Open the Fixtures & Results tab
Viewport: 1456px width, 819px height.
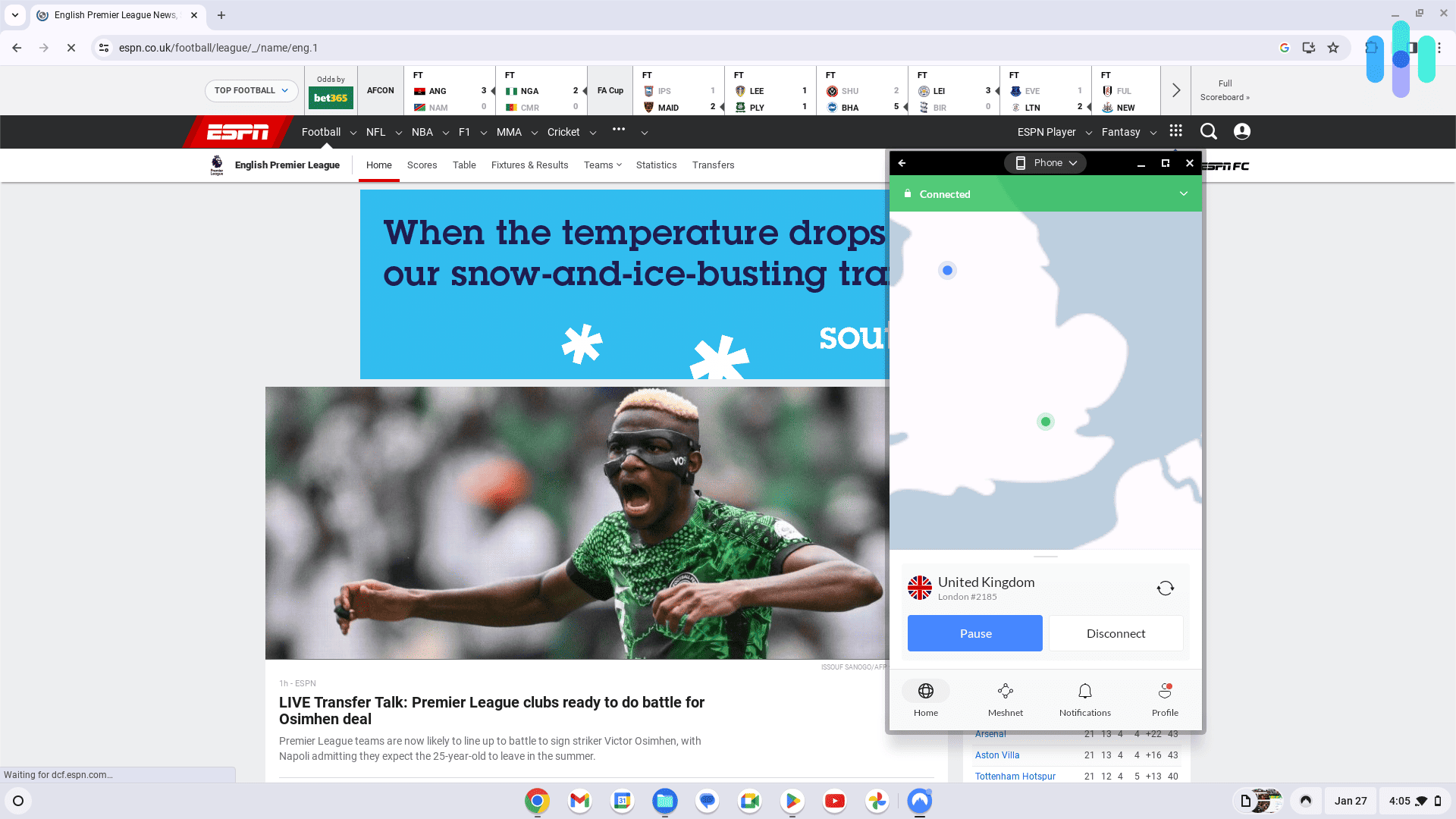click(x=530, y=165)
